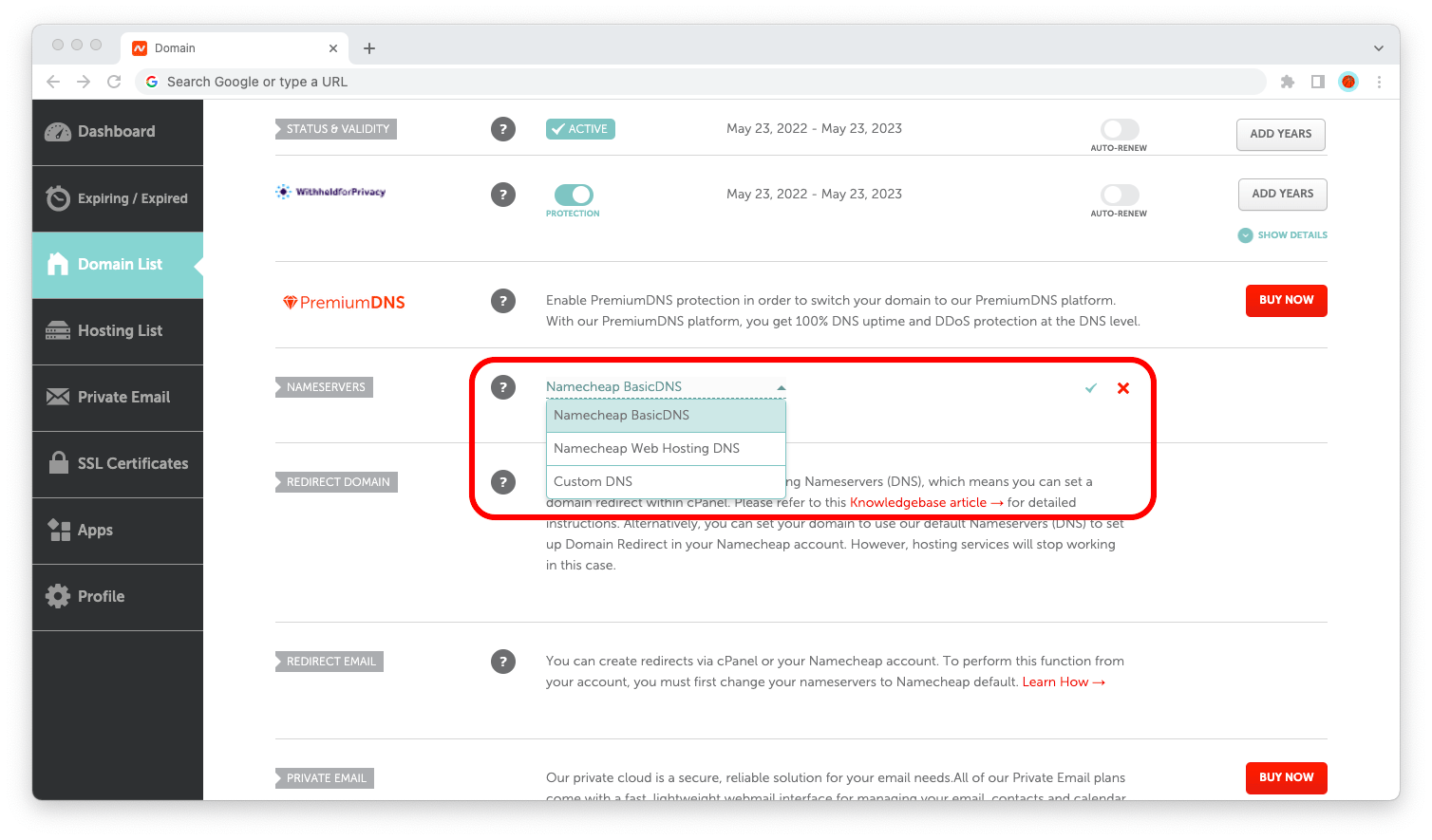
Task: Open the browser three-dot menu
Action: tap(1379, 82)
